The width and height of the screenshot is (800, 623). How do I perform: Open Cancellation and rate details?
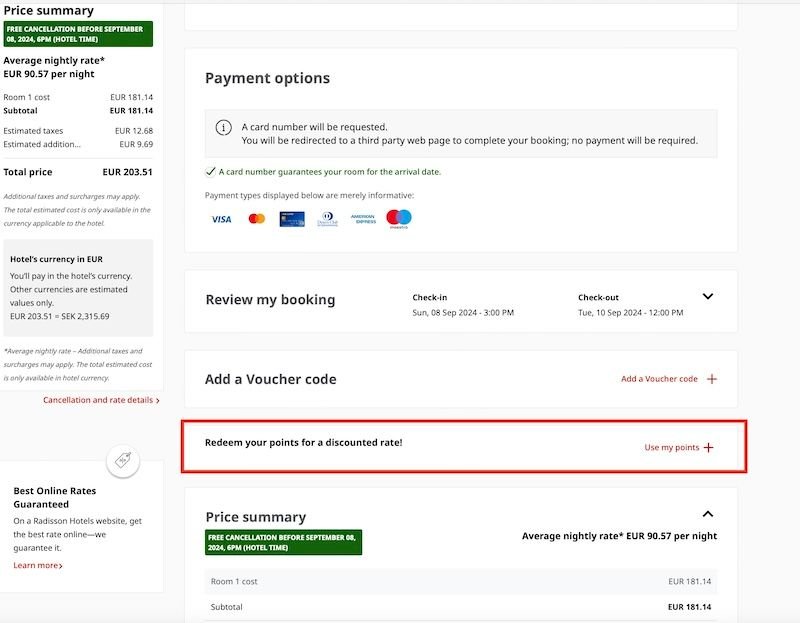[100, 400]
